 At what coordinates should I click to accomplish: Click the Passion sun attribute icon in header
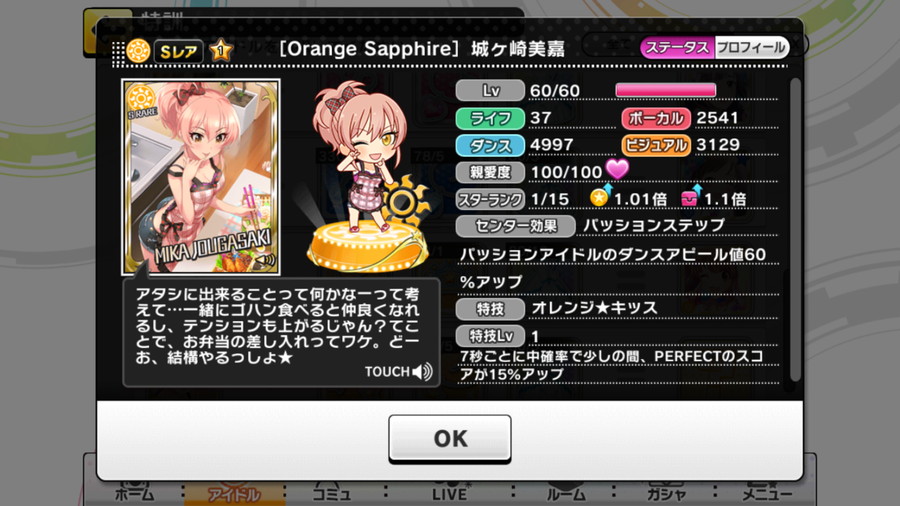click(x=138, y=51)
